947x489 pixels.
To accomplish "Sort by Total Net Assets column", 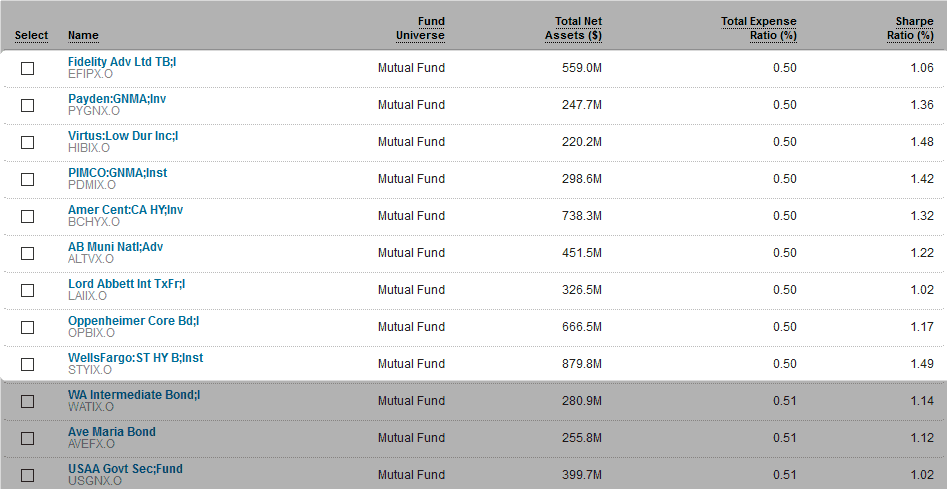I will point(573,29).
